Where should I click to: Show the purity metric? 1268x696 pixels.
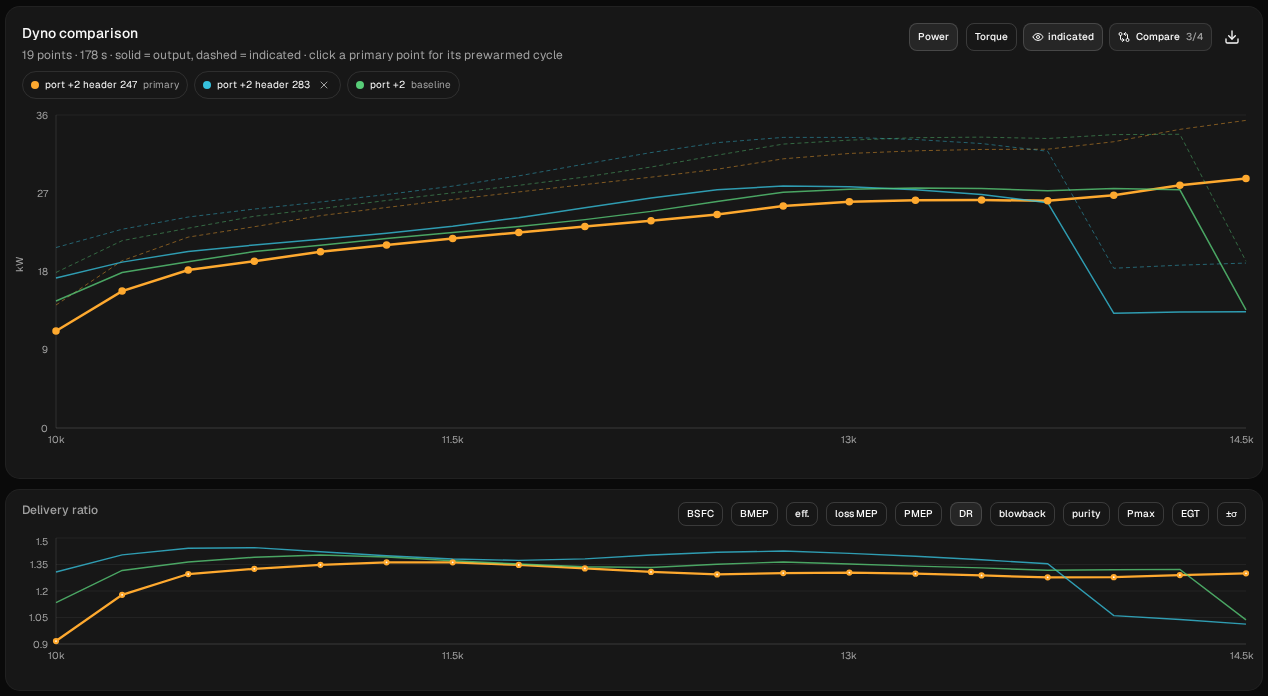1086,514
